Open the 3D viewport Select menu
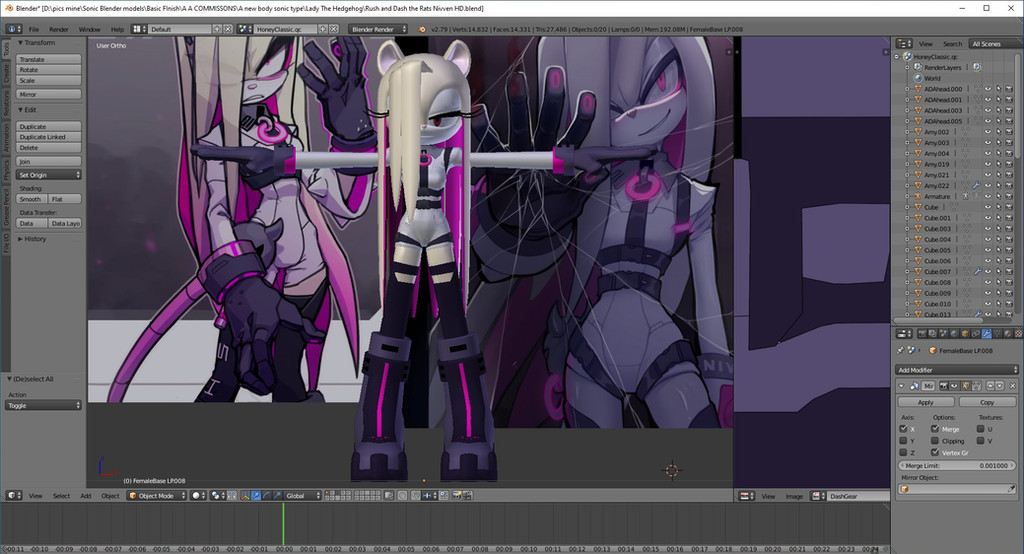Viewport: 1024px width, 554px height. tap(61, 496)
